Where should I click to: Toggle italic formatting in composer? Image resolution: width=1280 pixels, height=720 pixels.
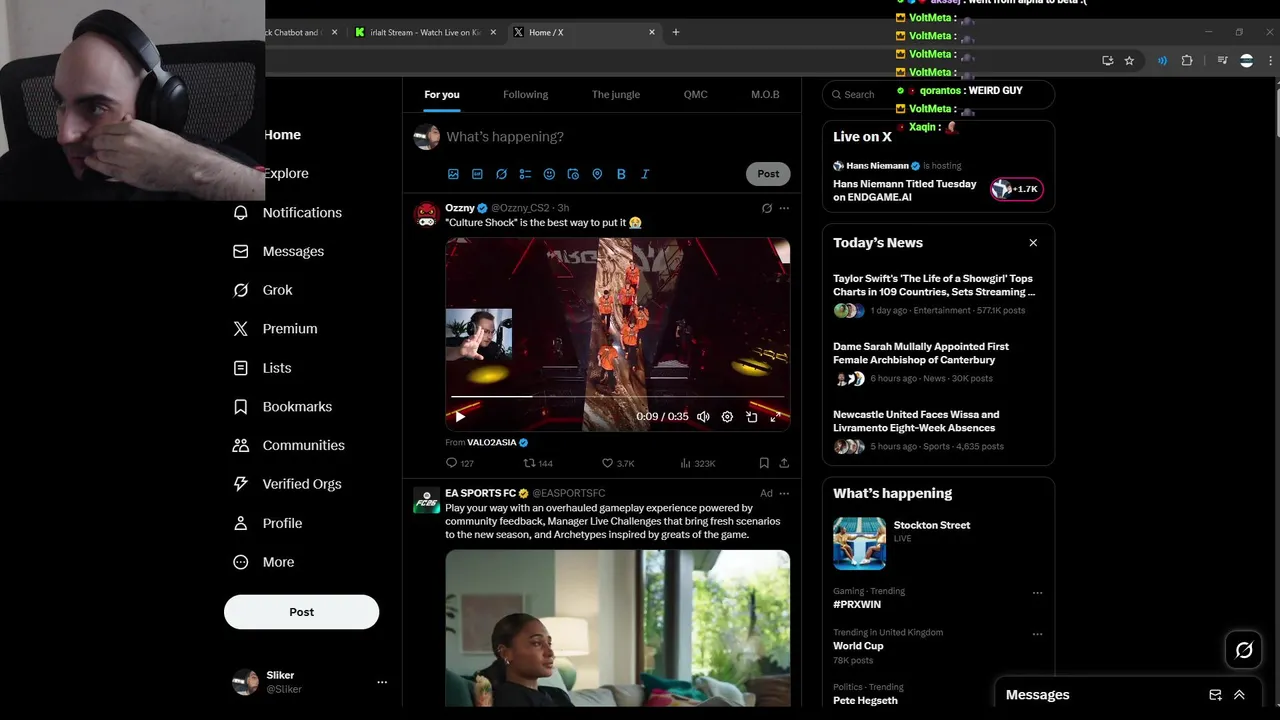[645, 174]
